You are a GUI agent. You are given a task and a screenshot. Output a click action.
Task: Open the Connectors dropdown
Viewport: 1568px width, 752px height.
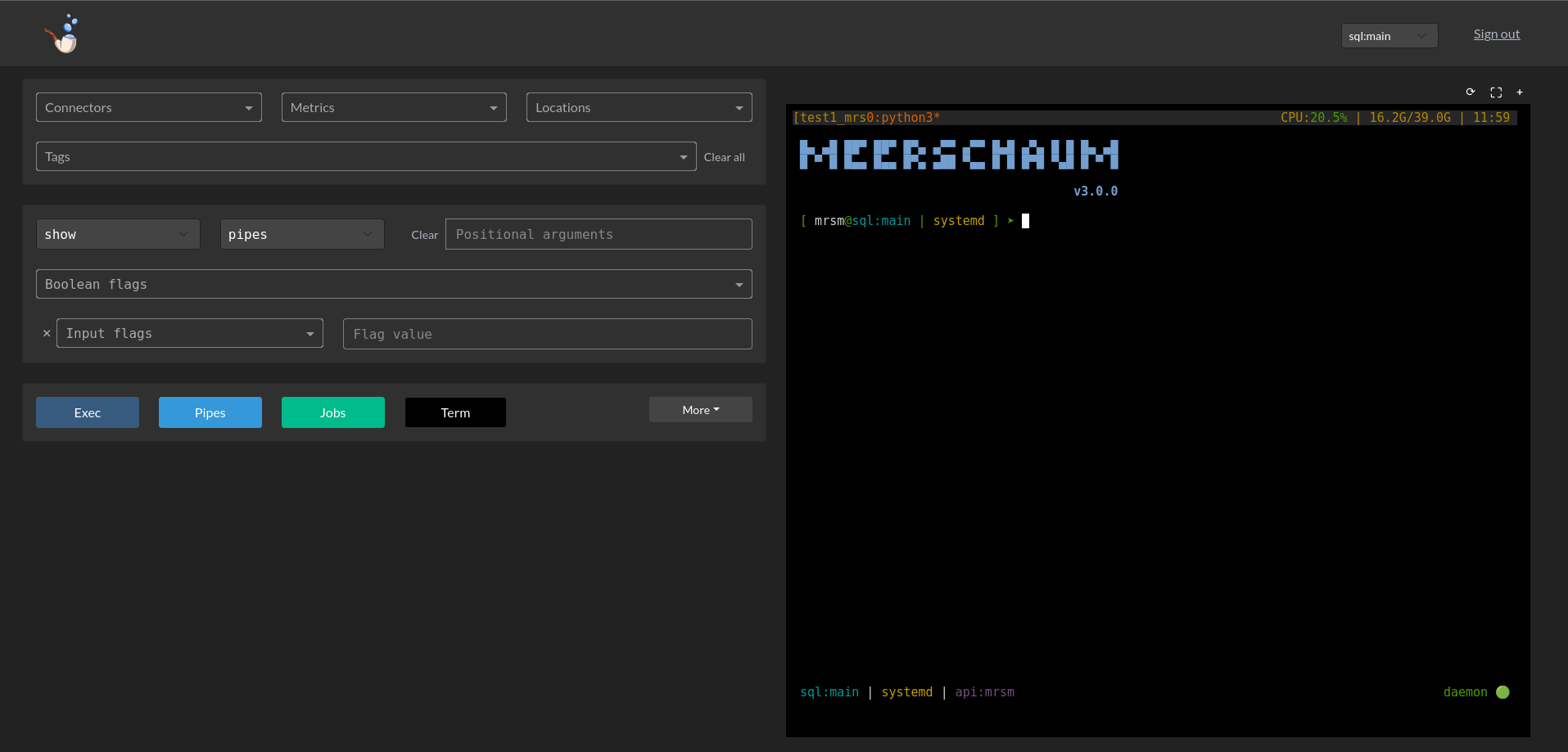149,107
